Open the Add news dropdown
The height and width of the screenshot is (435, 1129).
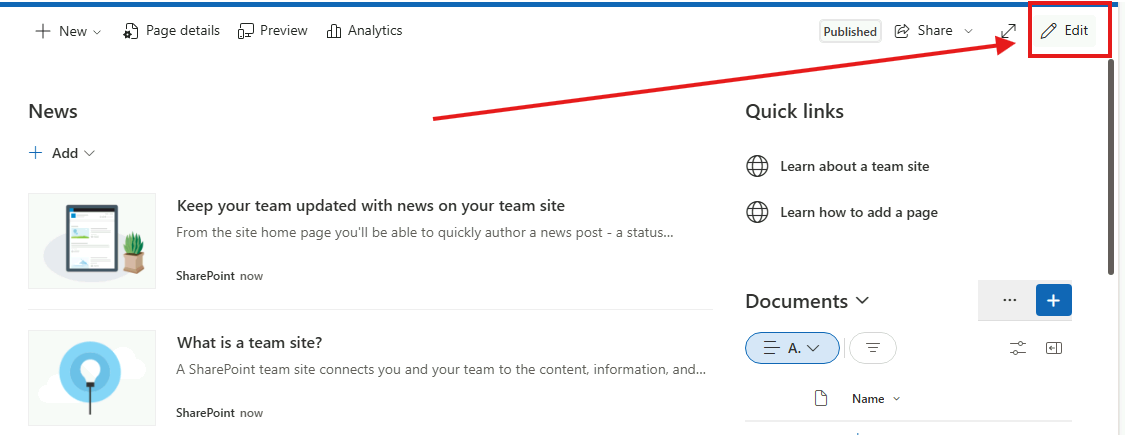point(62,153)
